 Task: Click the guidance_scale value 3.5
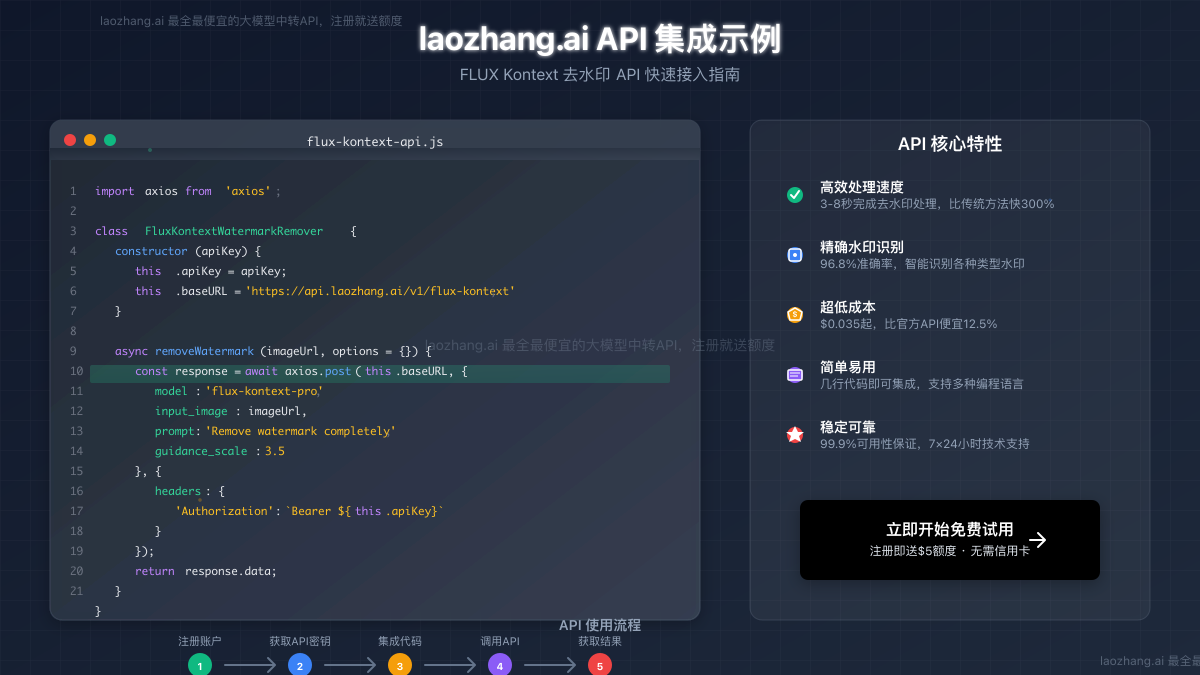pos(275,451)
